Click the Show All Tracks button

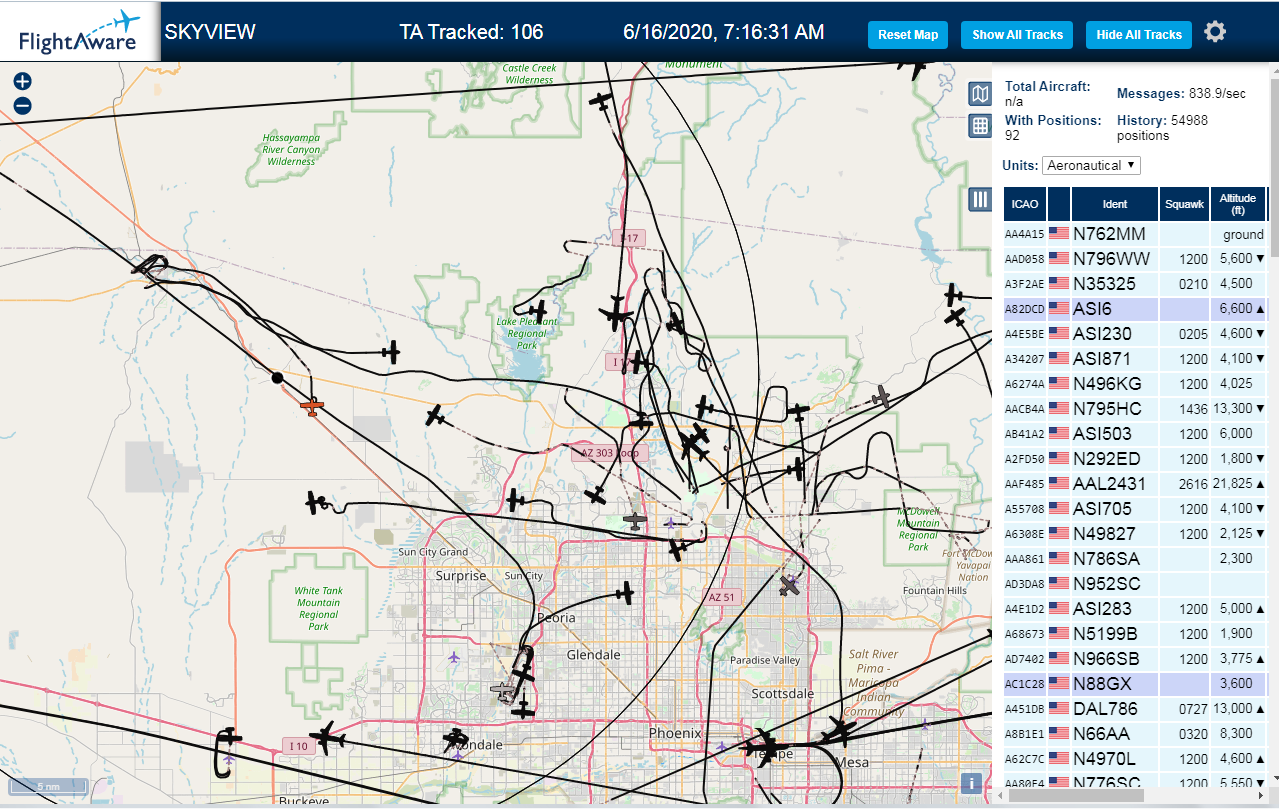coord(1017,35)
